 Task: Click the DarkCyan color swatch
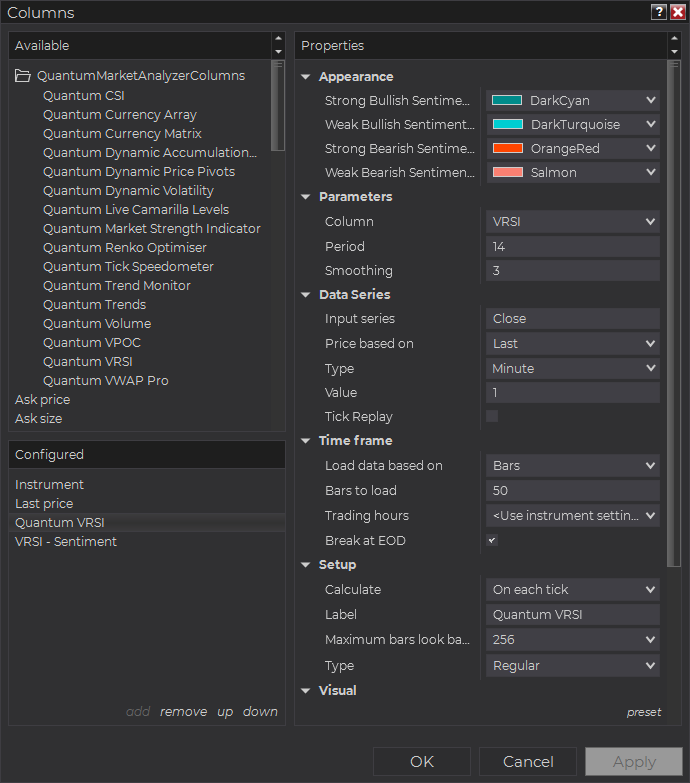pyautogui.click(x=507, y=100)
